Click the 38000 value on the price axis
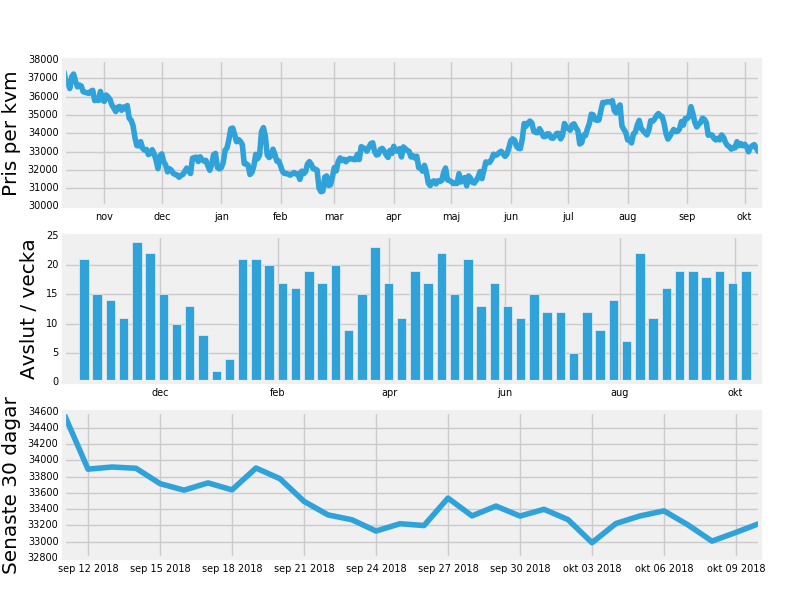The height and width of the screenshot is (600, 800). 45,60
